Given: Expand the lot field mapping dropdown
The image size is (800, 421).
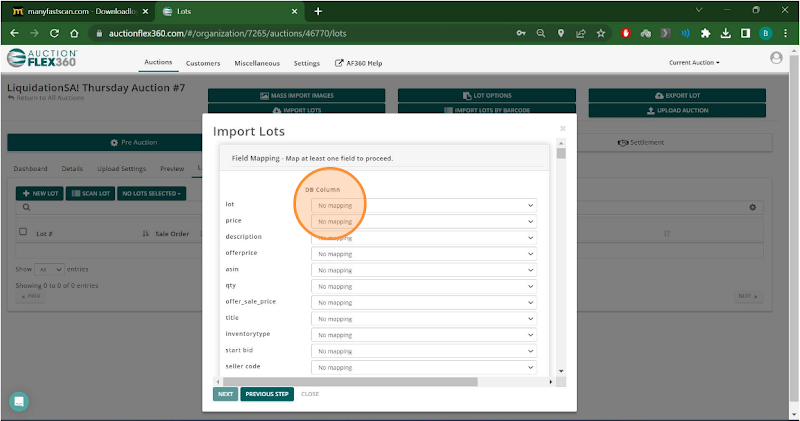Looking at the screenshot, I should coord(424,205).
